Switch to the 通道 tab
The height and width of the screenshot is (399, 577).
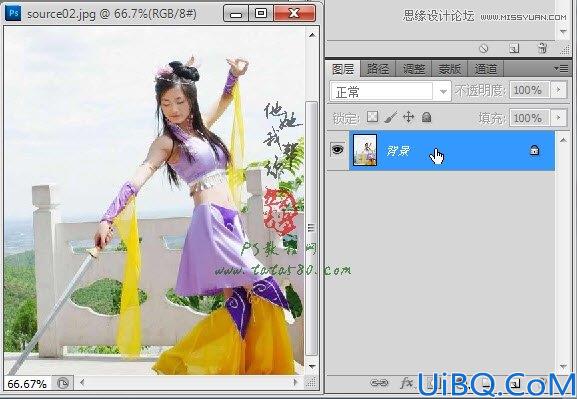485,69
